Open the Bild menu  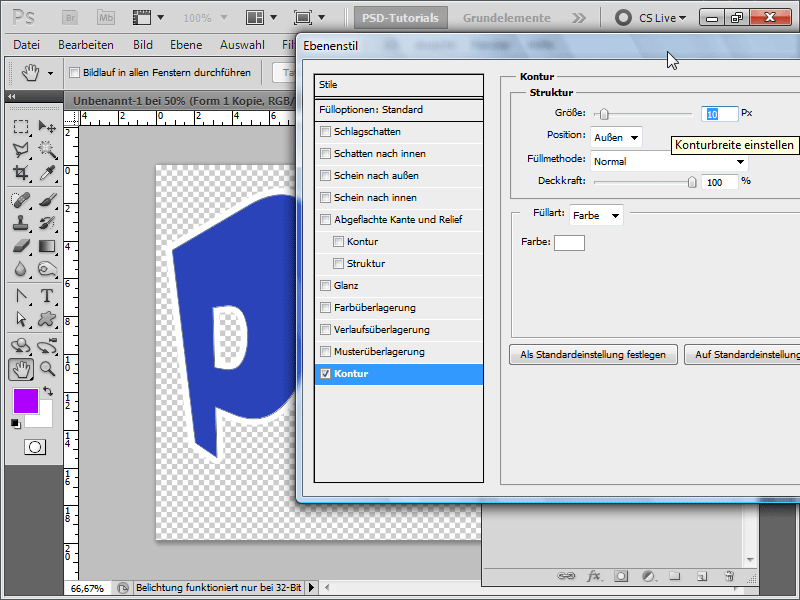tap(143, 45)
